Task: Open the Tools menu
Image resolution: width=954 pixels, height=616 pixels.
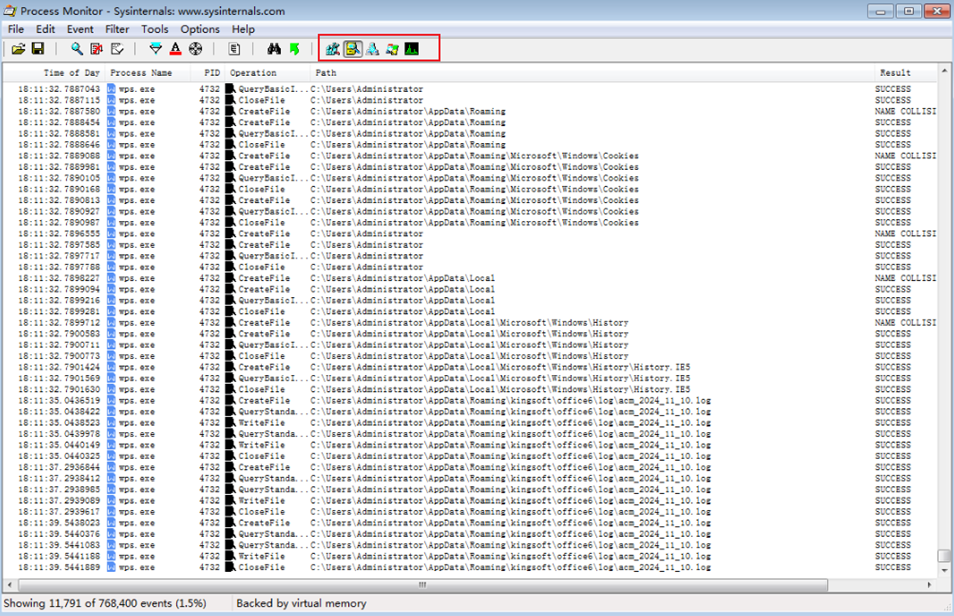Action: pyautogui.click(x=155, y=29)
